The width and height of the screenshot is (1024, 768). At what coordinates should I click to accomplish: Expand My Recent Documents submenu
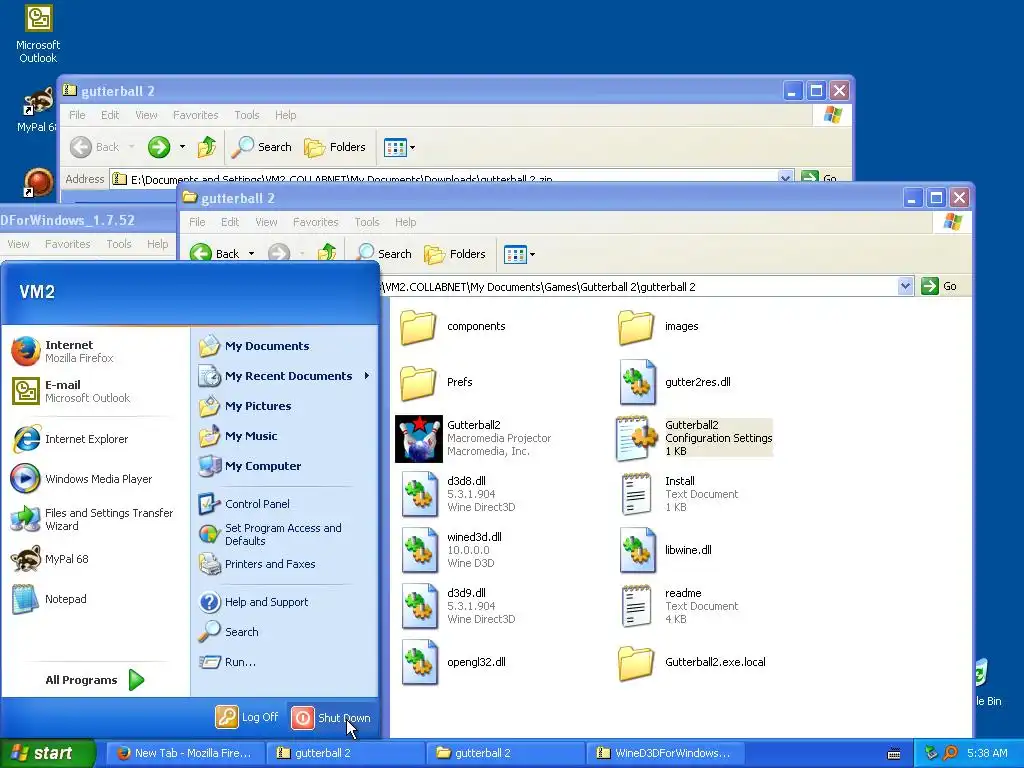(x=283, y=376)
